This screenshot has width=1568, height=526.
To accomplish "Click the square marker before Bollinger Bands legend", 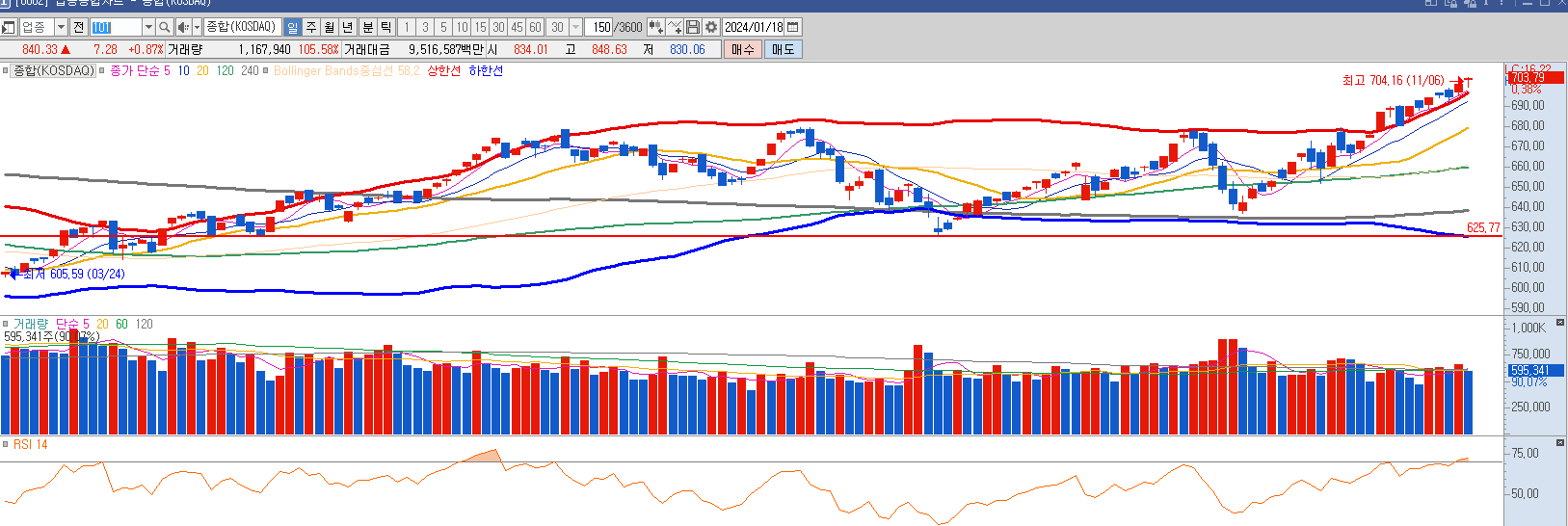I will [267, 70].
